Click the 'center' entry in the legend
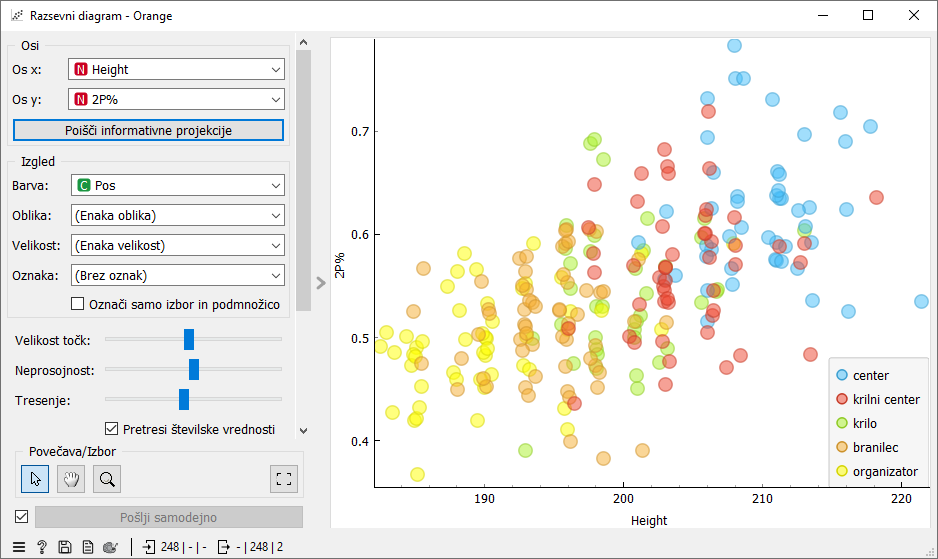 870,375
